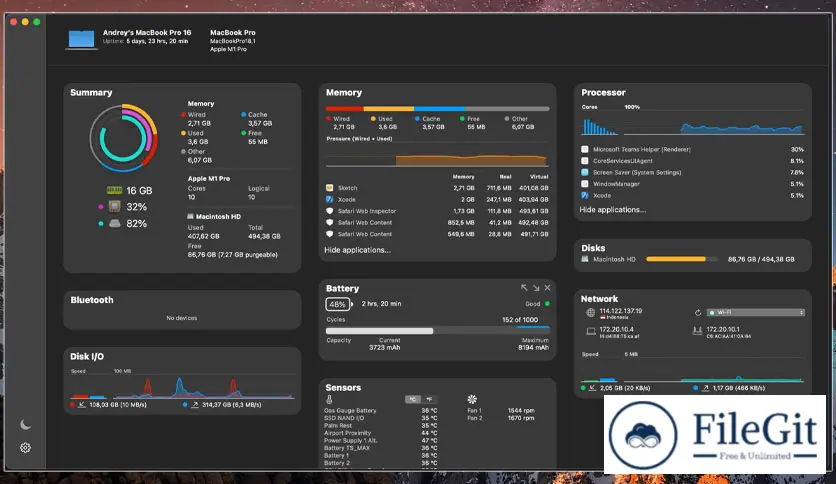Click the router gateway icon
Viewport: 836px width, 484px height.
coord(697,331)
